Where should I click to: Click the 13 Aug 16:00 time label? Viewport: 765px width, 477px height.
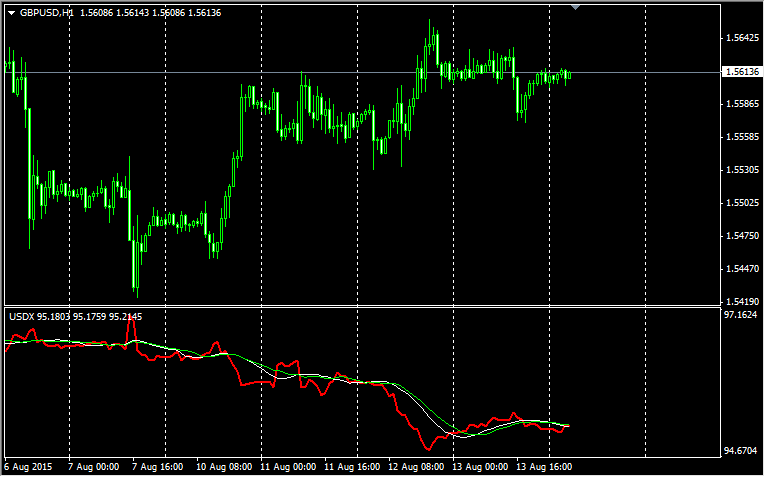(544, 467)
